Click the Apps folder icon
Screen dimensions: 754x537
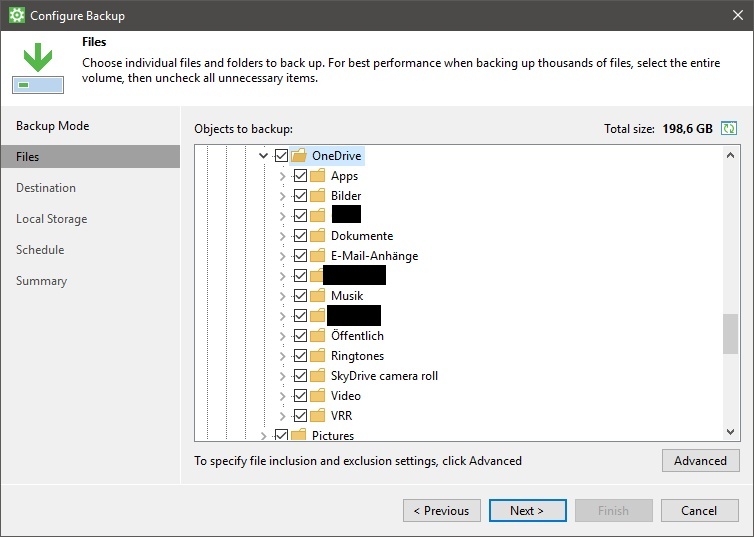point(317,175)
